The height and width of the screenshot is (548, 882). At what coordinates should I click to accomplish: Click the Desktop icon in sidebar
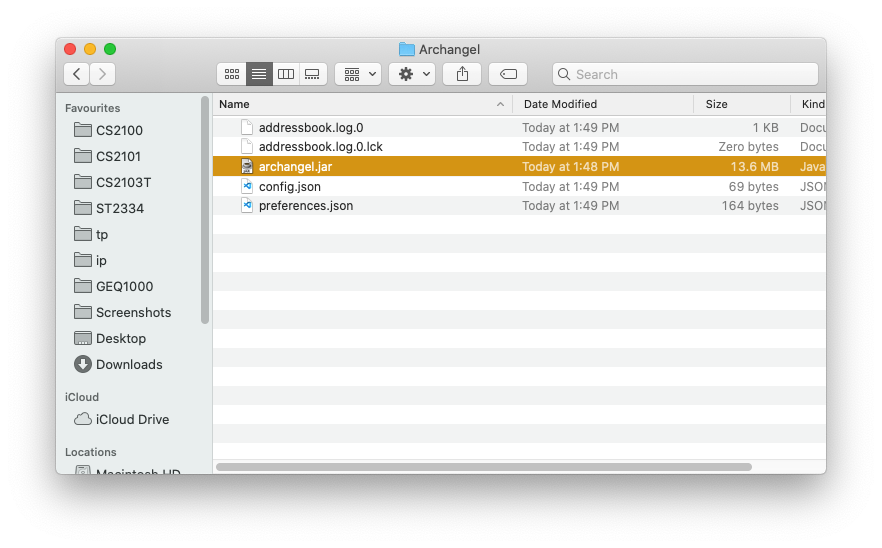pyautogui.click(x=83, y=338)
